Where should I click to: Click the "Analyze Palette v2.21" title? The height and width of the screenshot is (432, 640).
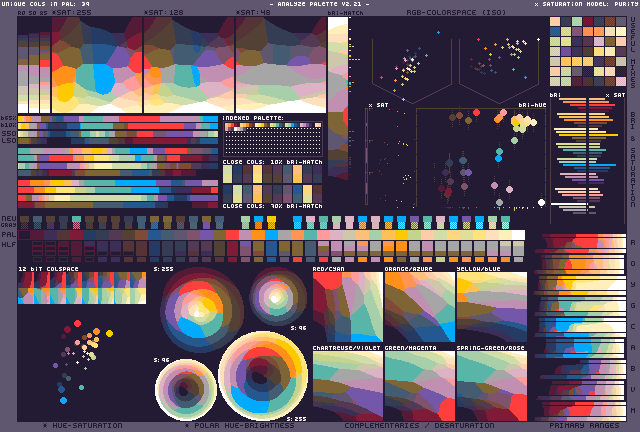coord(320,4)
